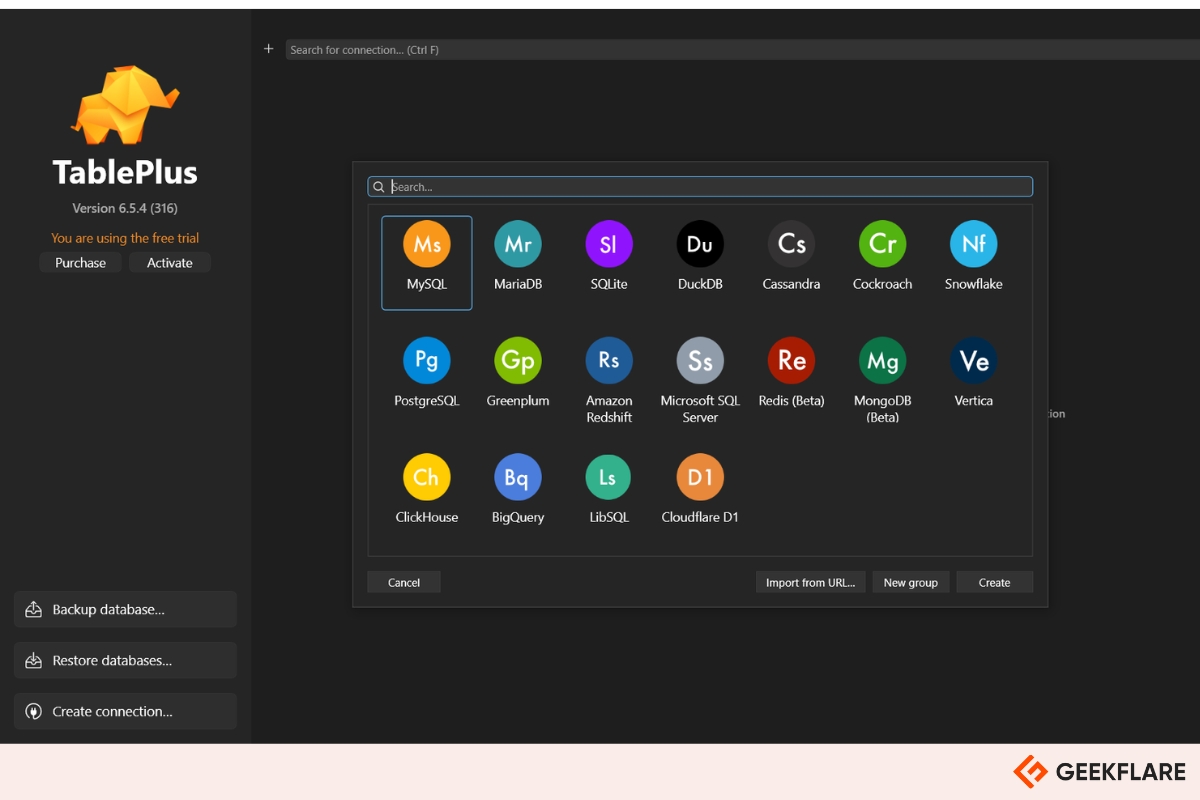Select the ClickHouse database icon
Screen dimensions: 1200x800
pos(427,478)
